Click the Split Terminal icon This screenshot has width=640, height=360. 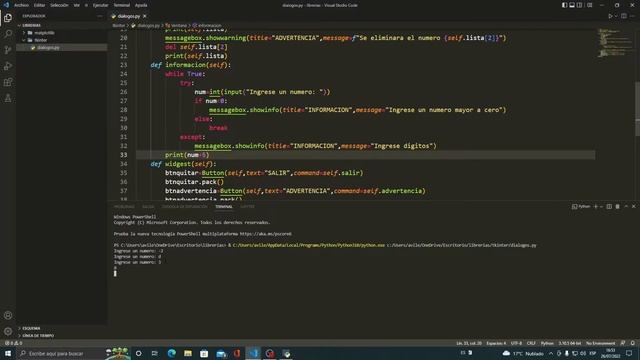pos(609,207)
